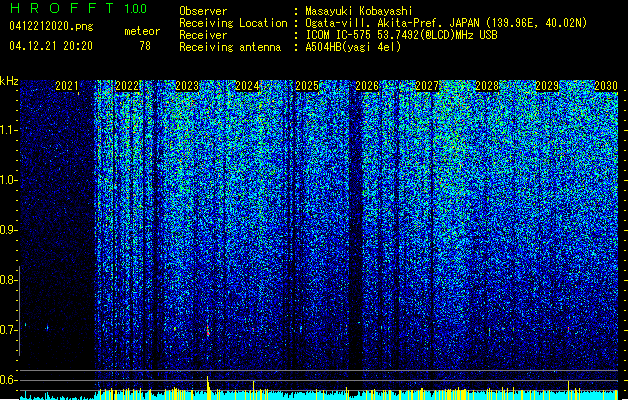This screenshot has height=400, width=629.
Task: Click the Observer label
Action: pyautogui.click(x=203, y=11)
